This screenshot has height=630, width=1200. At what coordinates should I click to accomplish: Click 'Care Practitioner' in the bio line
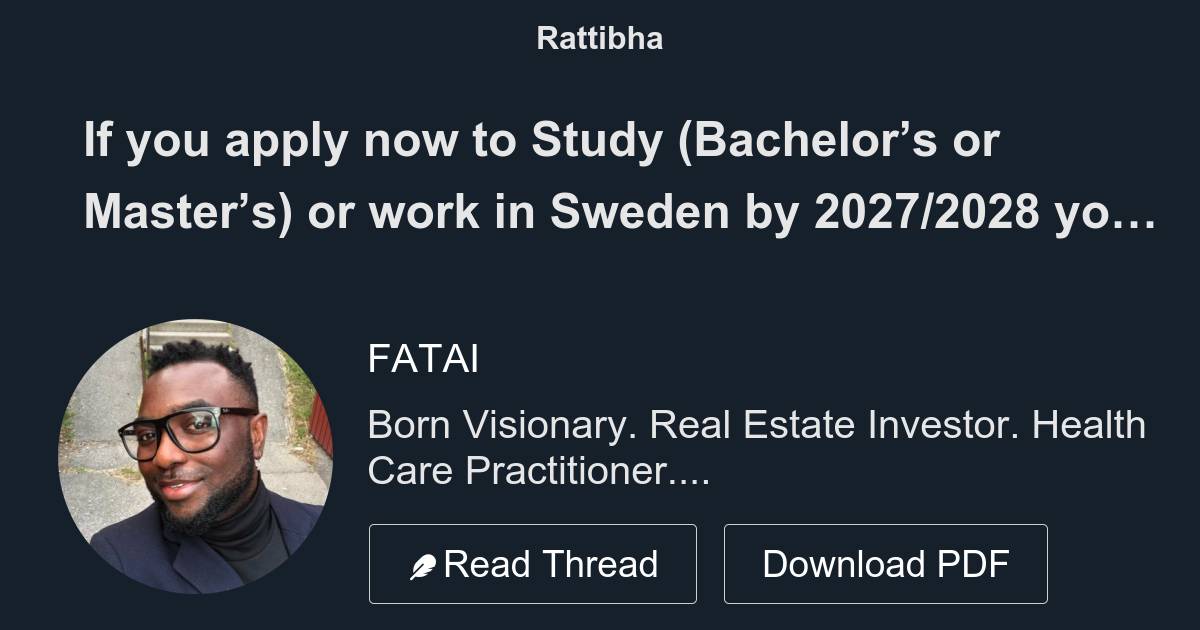coord(519,470)
